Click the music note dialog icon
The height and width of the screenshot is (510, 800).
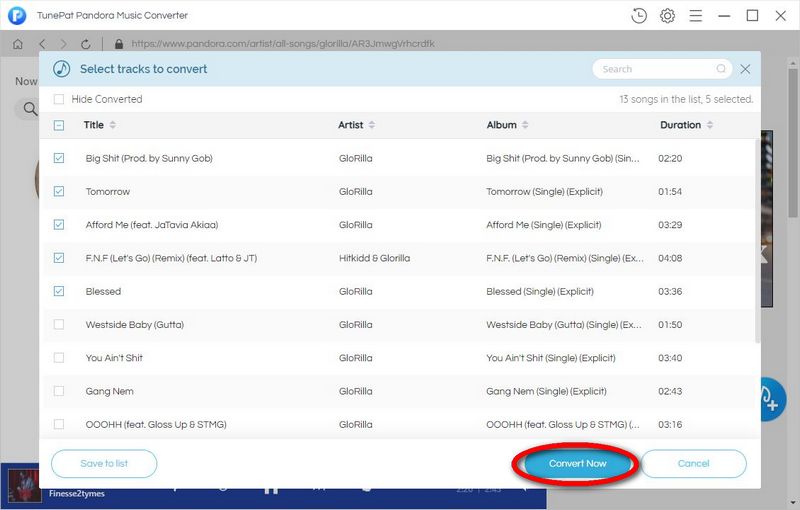click(x=62, y=68)
